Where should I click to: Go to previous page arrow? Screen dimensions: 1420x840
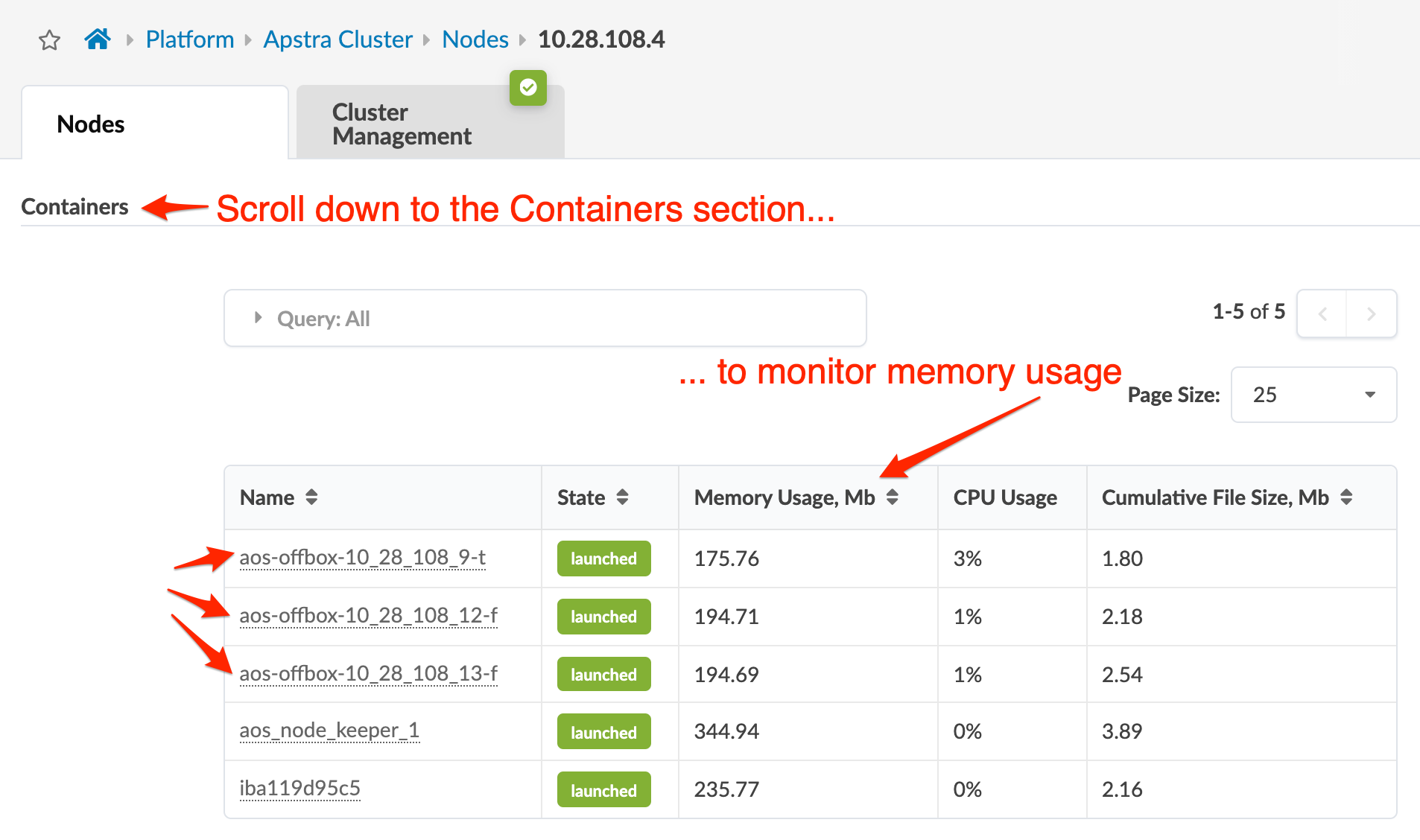1322,314
